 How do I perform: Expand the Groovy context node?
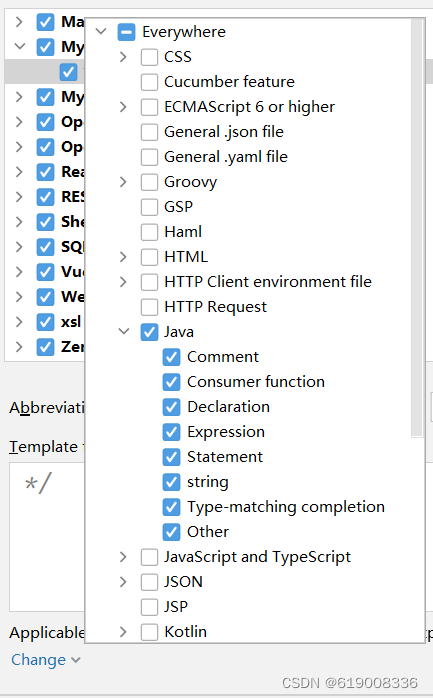123,182
